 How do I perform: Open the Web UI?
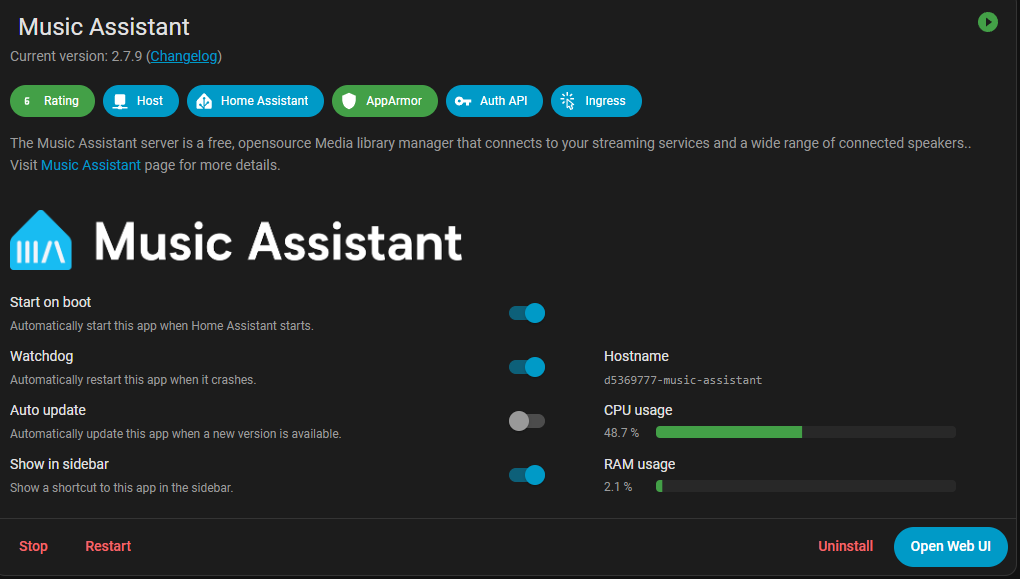pyautogui.click(x=950, y=546)
